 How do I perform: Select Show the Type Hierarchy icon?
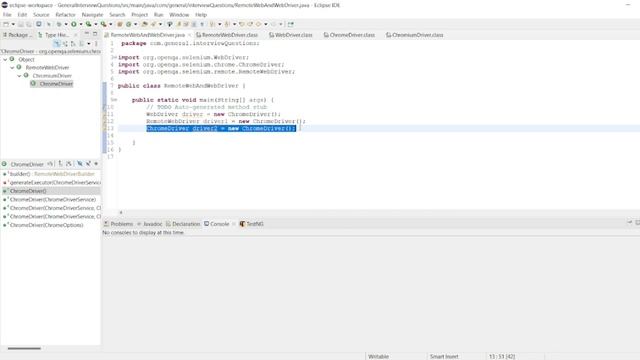pos(57,44)
